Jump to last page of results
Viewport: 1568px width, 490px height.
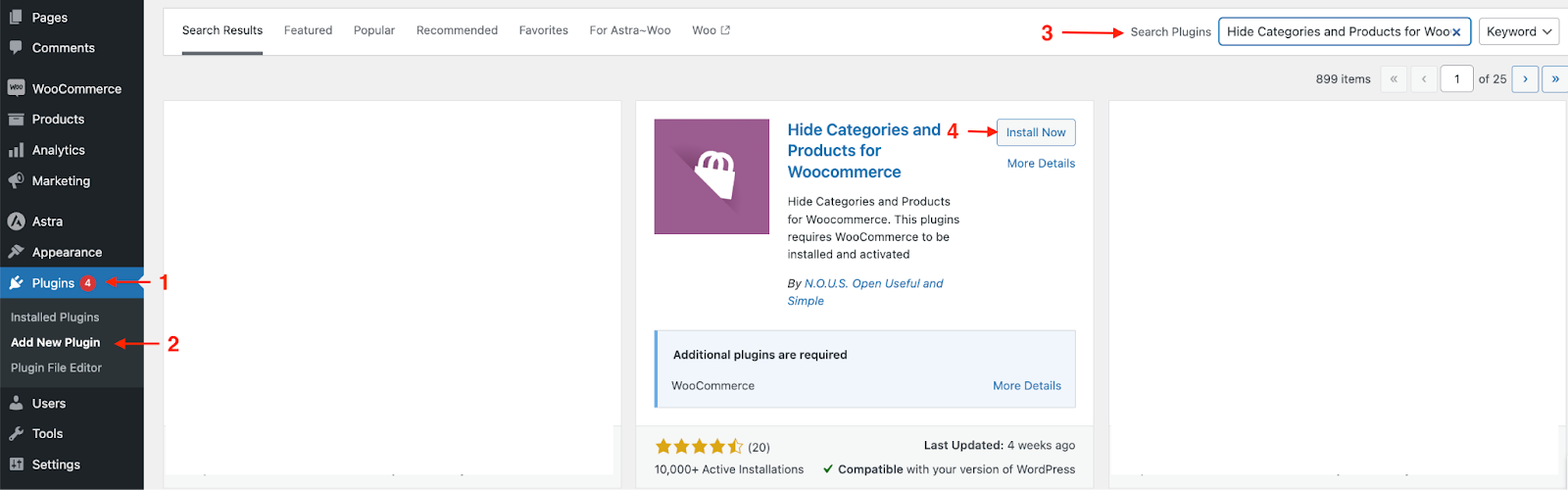(1555, 78)
